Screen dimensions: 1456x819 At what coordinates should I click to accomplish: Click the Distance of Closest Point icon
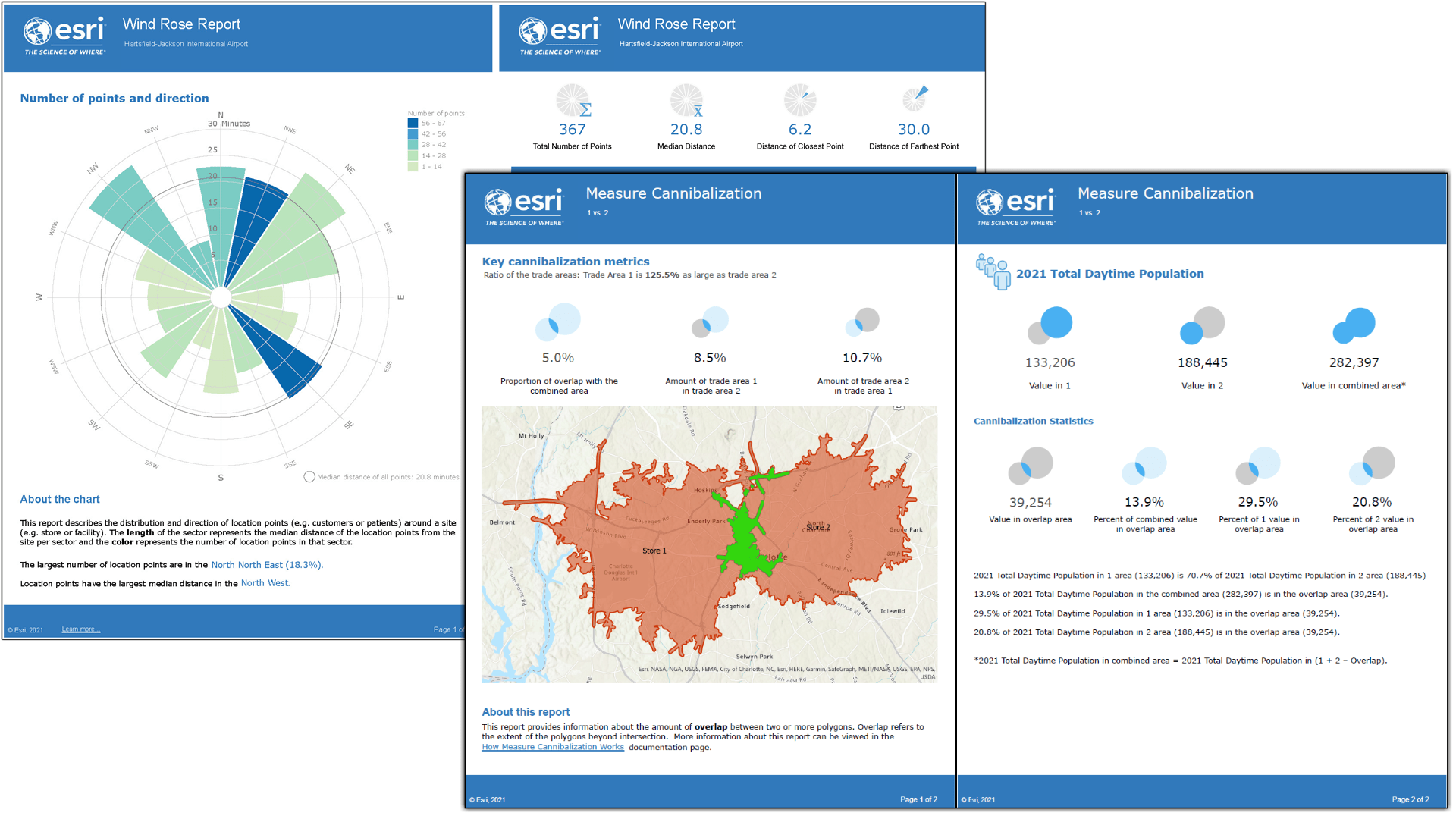coord(800,100)
